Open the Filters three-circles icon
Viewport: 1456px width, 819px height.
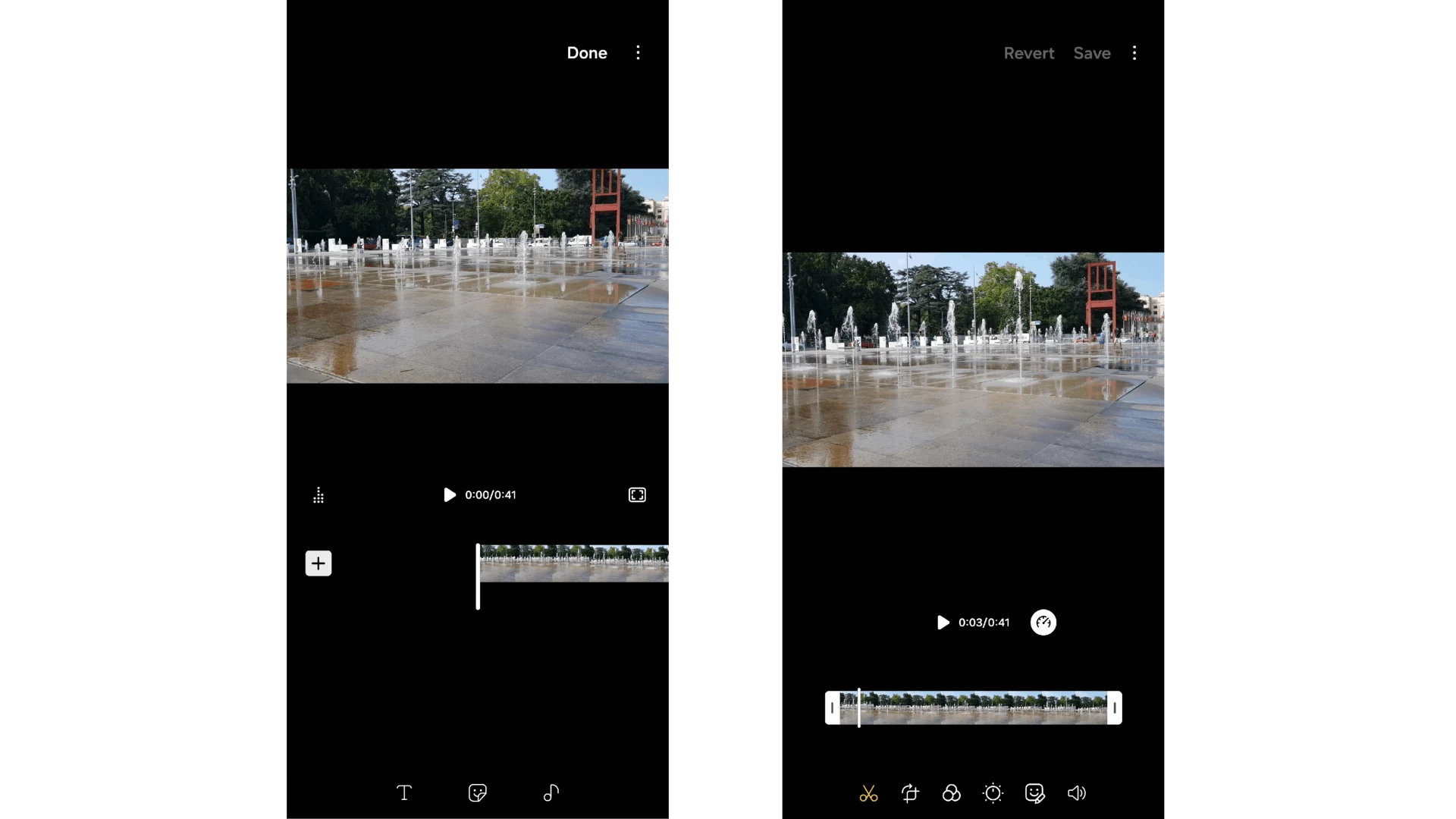(951, 794)
